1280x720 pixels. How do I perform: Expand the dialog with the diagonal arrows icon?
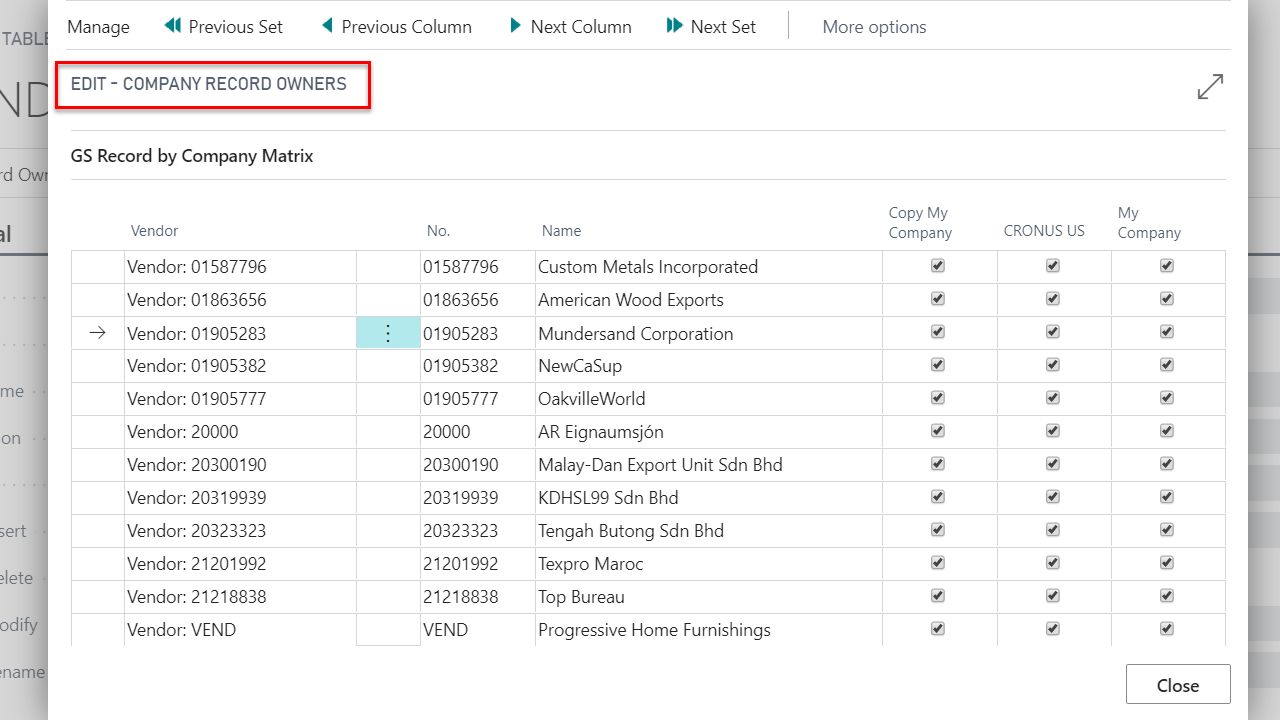click(x=1210, y=87)
